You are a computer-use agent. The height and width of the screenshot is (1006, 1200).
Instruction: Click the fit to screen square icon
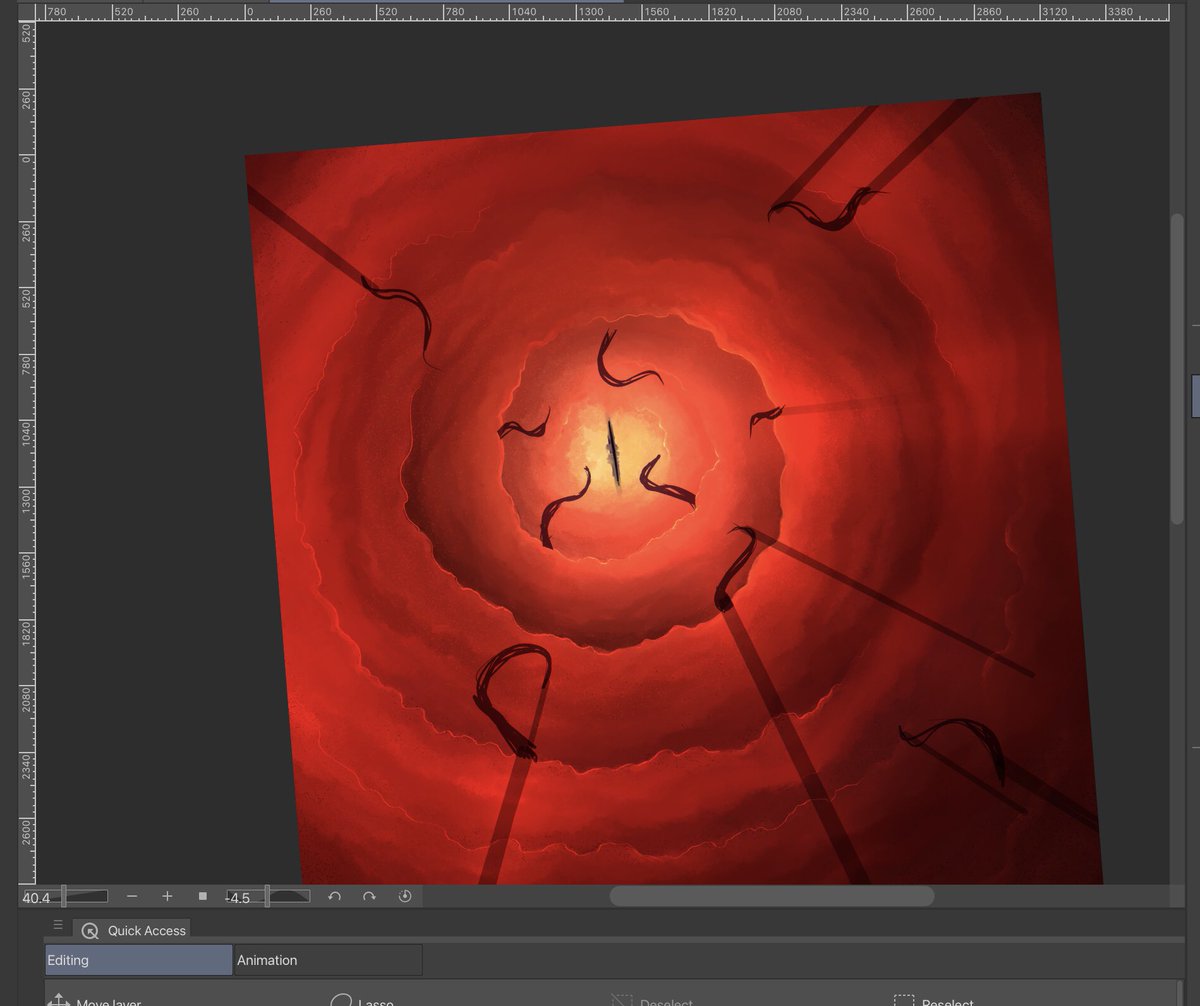tap(202, 897)
